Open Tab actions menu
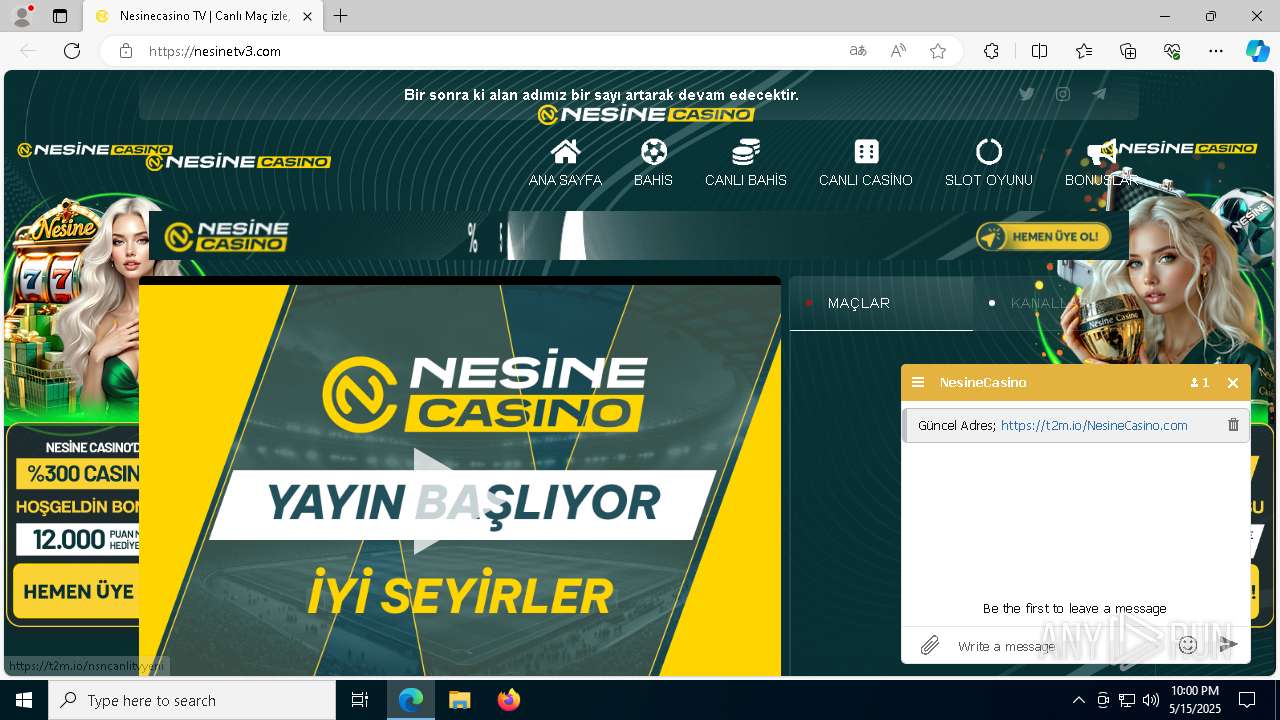Image resolution: width=1280 pixels, height=720 pixels. pos(60,16)
